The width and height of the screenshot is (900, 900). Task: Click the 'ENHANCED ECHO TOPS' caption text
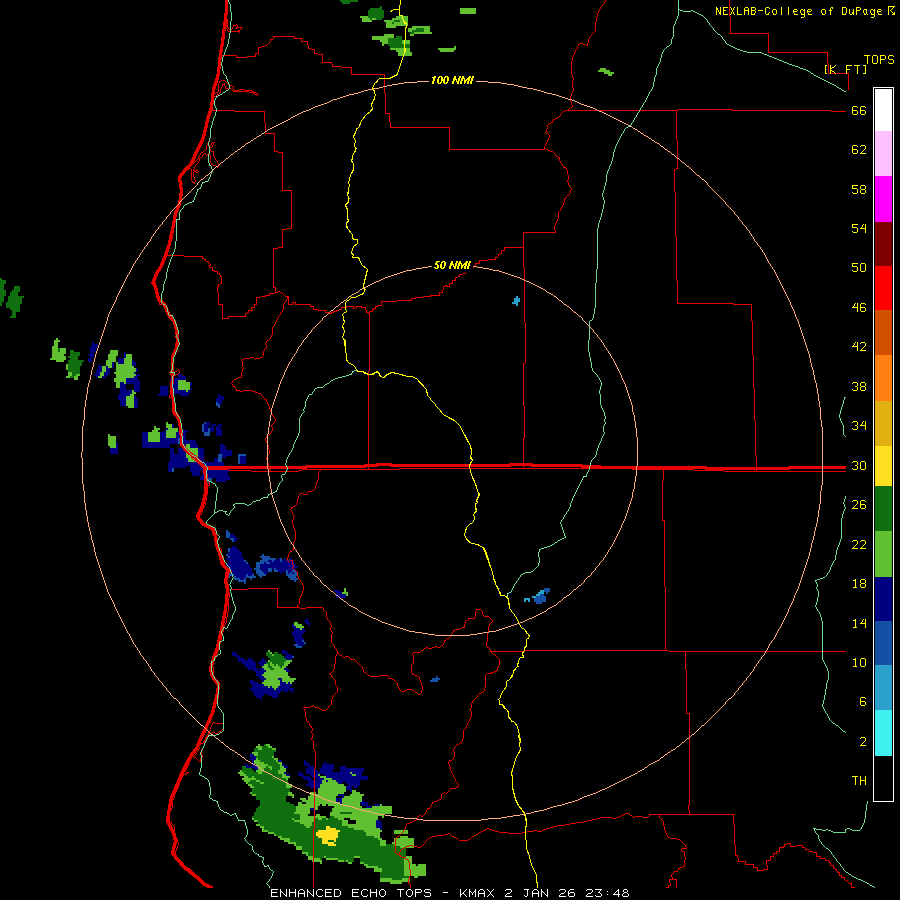pyautogui.click(x=351, y=893)
